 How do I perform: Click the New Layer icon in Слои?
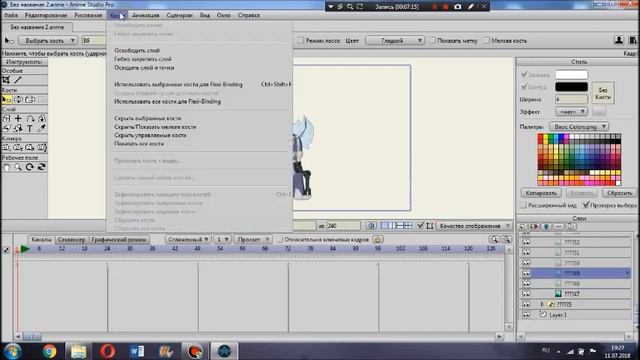point(522,227)
